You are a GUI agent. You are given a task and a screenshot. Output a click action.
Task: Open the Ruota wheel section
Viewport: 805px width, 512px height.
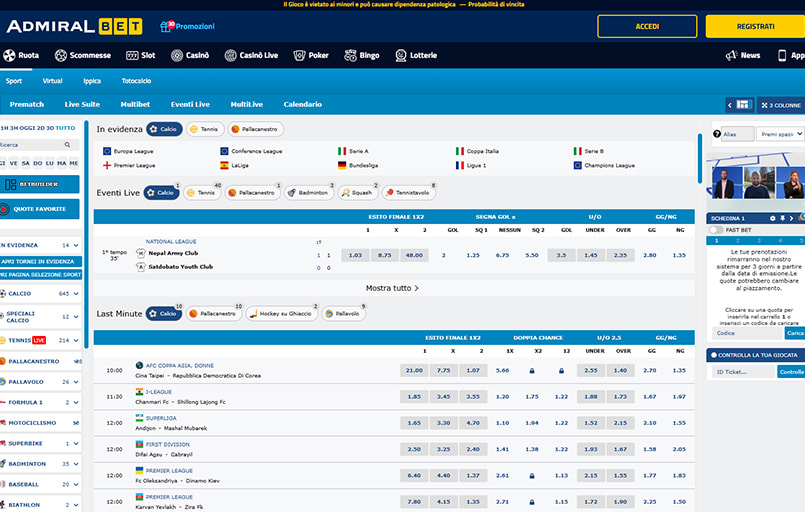[x=21, y=56]
